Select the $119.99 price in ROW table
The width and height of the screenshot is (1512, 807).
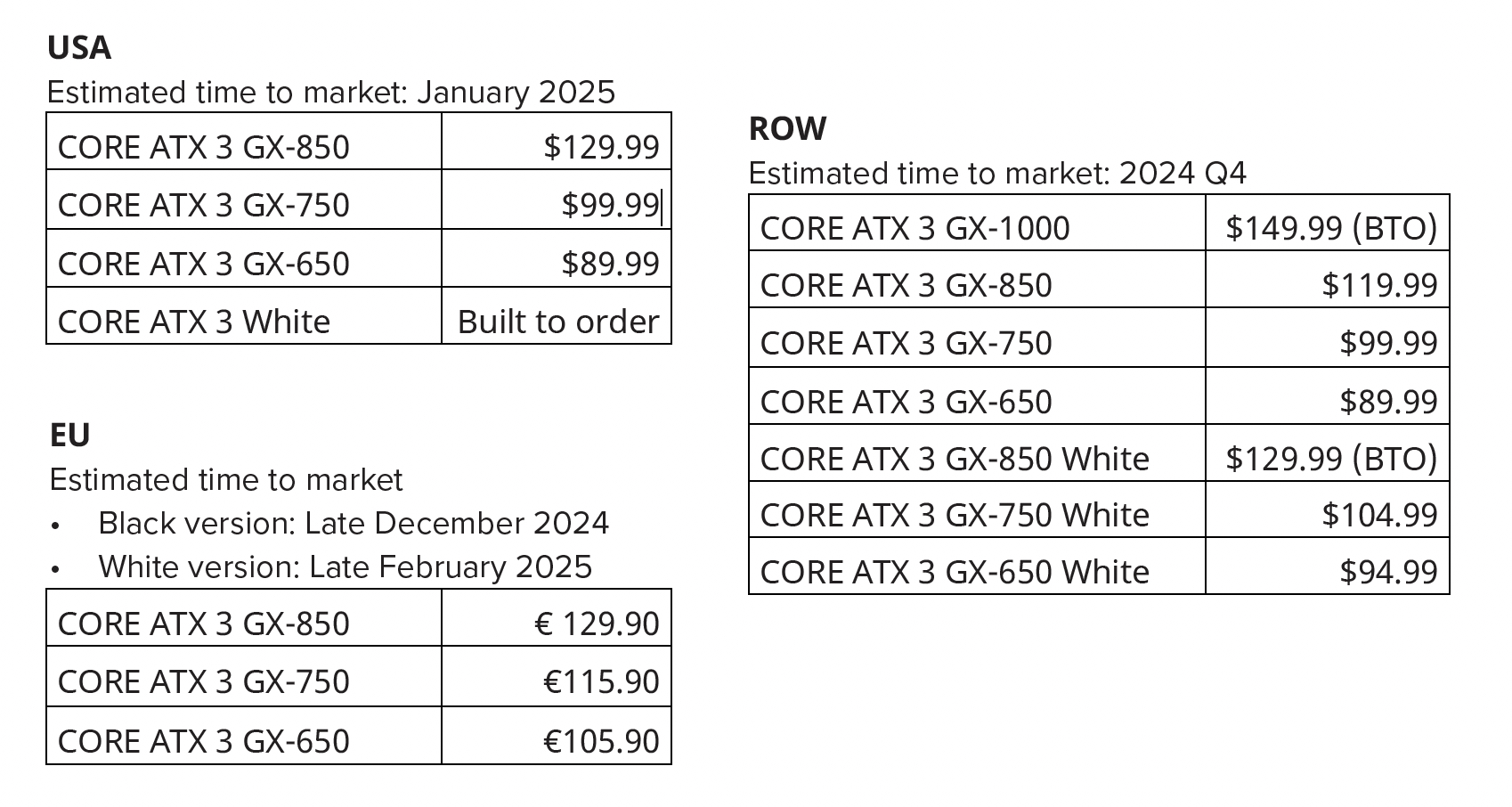[1379, 286]
